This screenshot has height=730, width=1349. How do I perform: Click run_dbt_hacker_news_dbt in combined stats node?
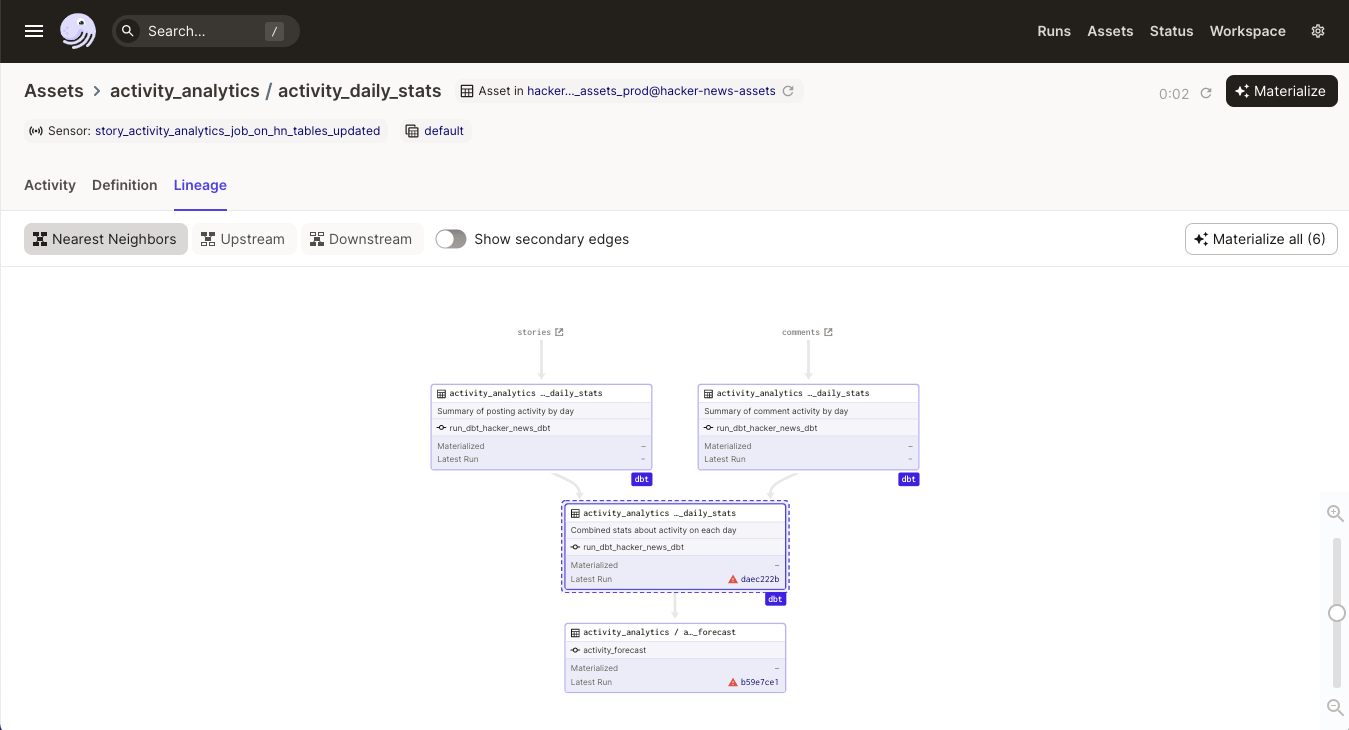click(633, 547)
